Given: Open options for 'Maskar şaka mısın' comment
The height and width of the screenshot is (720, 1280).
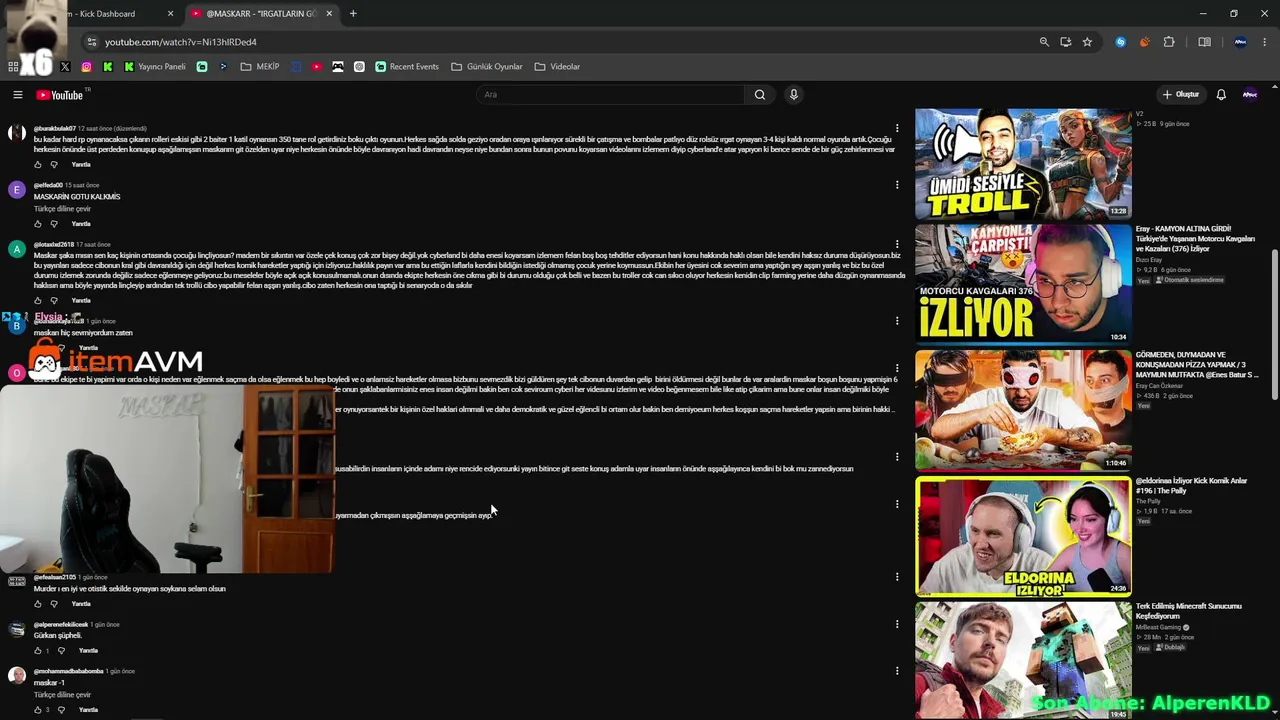Looking at the screenshot, I should coord(897,244).
